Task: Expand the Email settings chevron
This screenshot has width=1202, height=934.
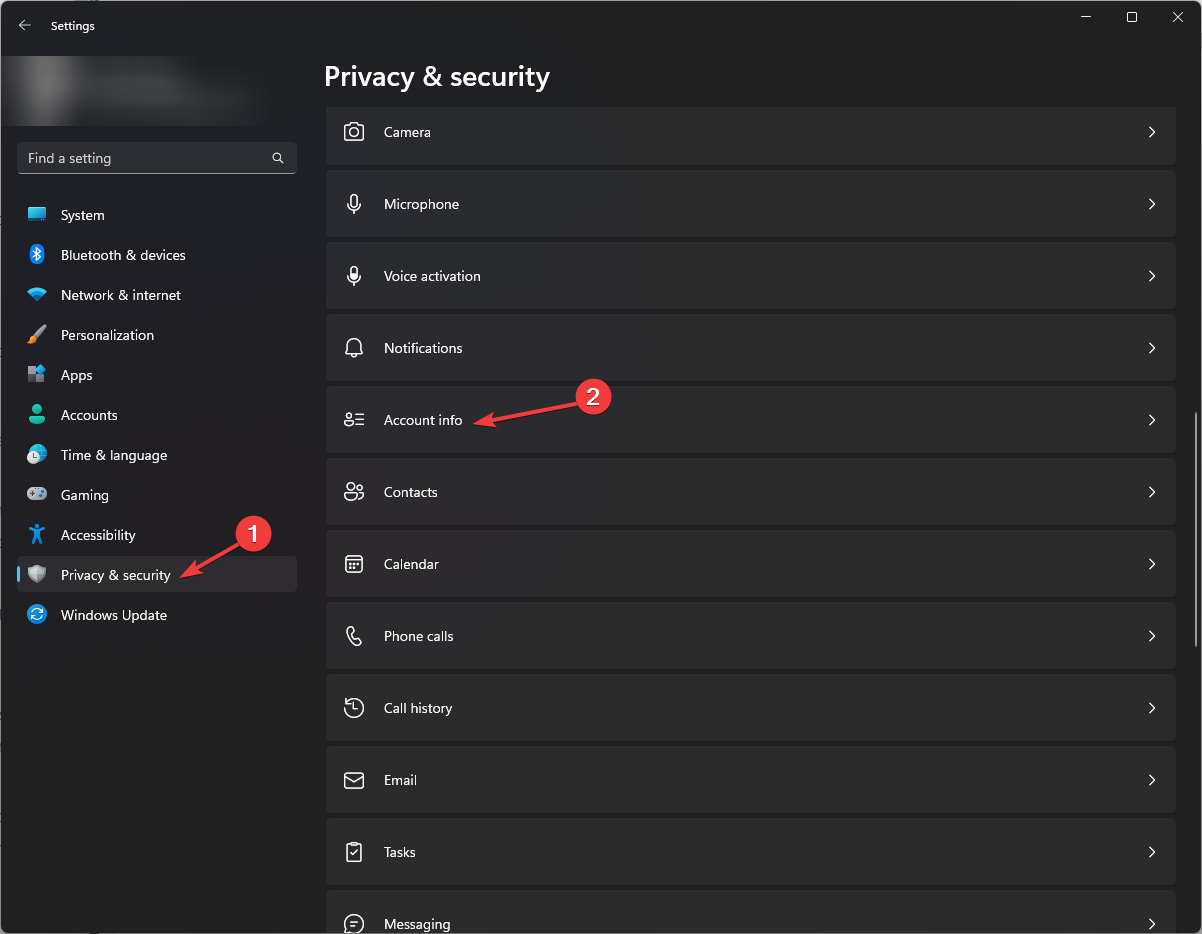Action: pyautogui.click(x=1151, y=779)
